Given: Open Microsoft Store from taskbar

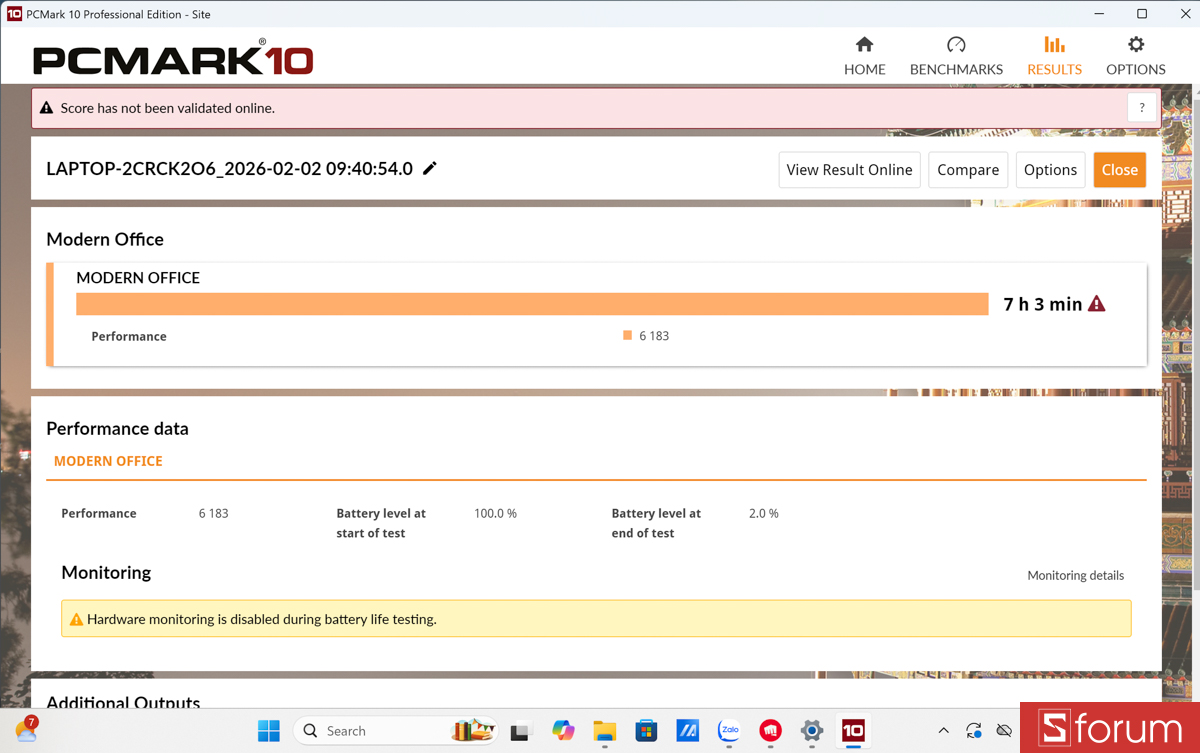Looking at the screenshot, I should click(646, 731).
